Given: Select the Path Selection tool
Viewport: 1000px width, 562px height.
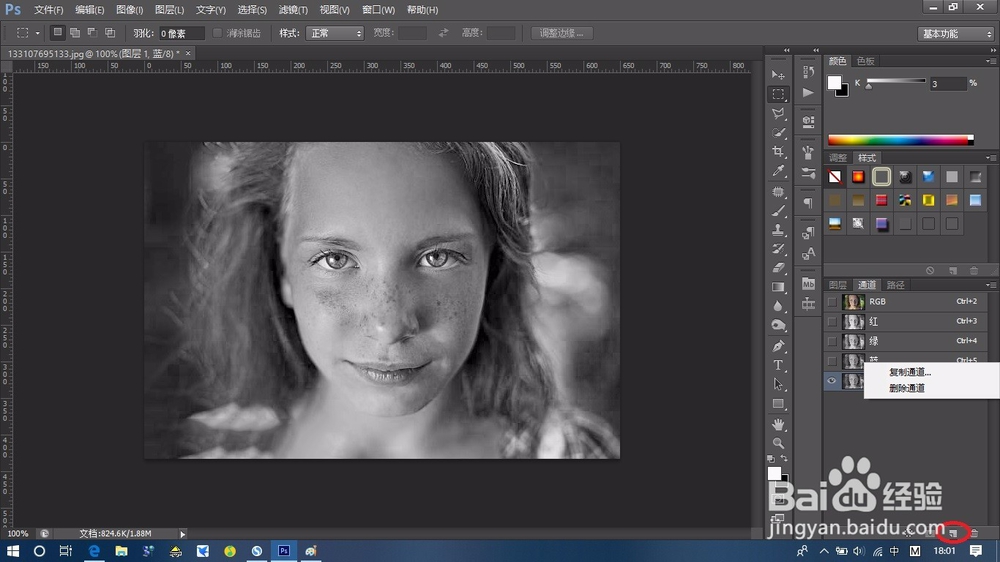Looking at the screenshot, I should (778, 385).
